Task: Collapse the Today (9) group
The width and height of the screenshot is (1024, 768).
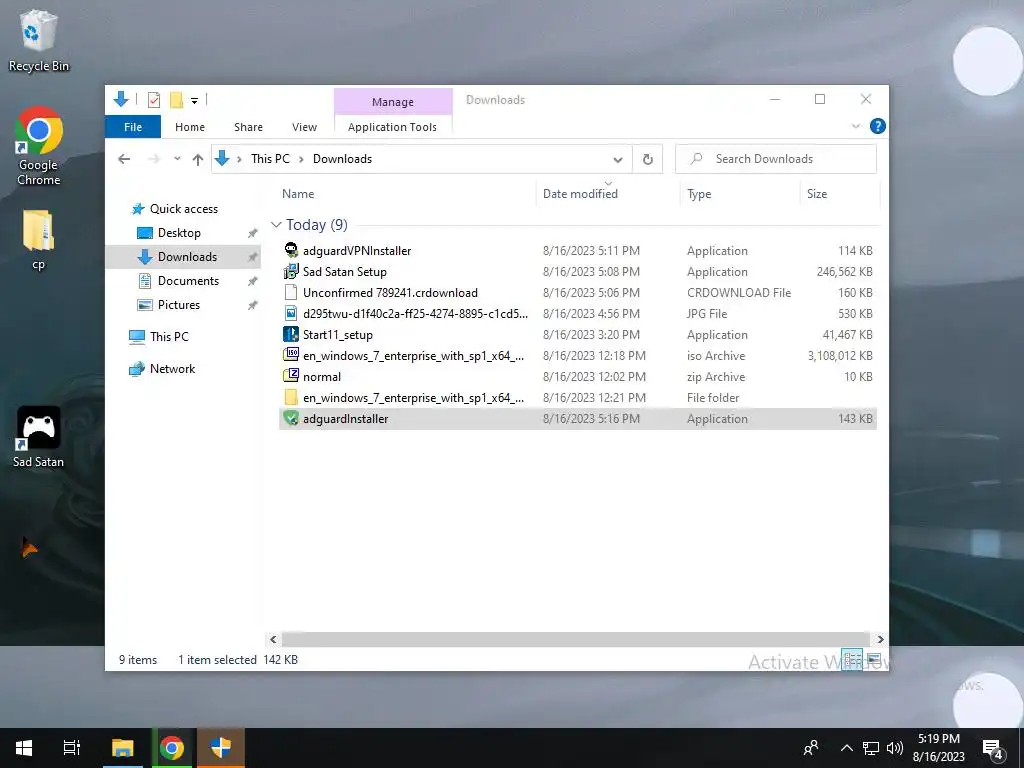Action: (276, 225)
